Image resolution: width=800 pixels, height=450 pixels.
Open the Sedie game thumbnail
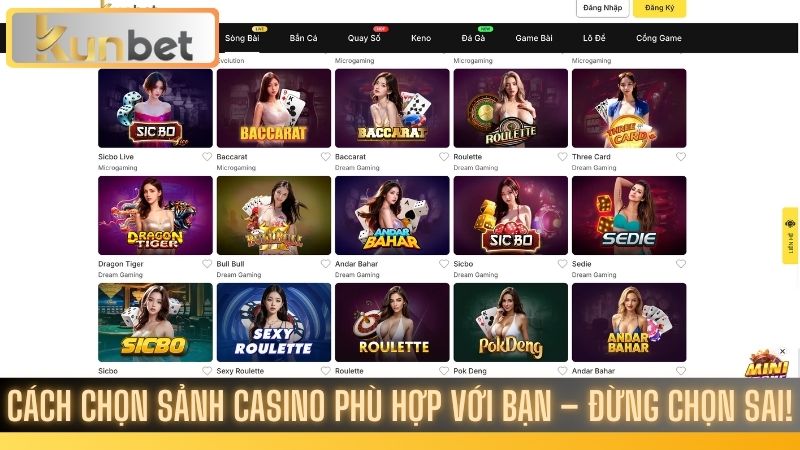tap(629, 215)
